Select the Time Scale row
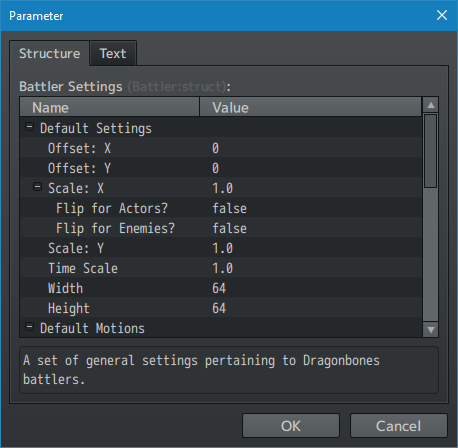The image size is (458, 448). 221,268
